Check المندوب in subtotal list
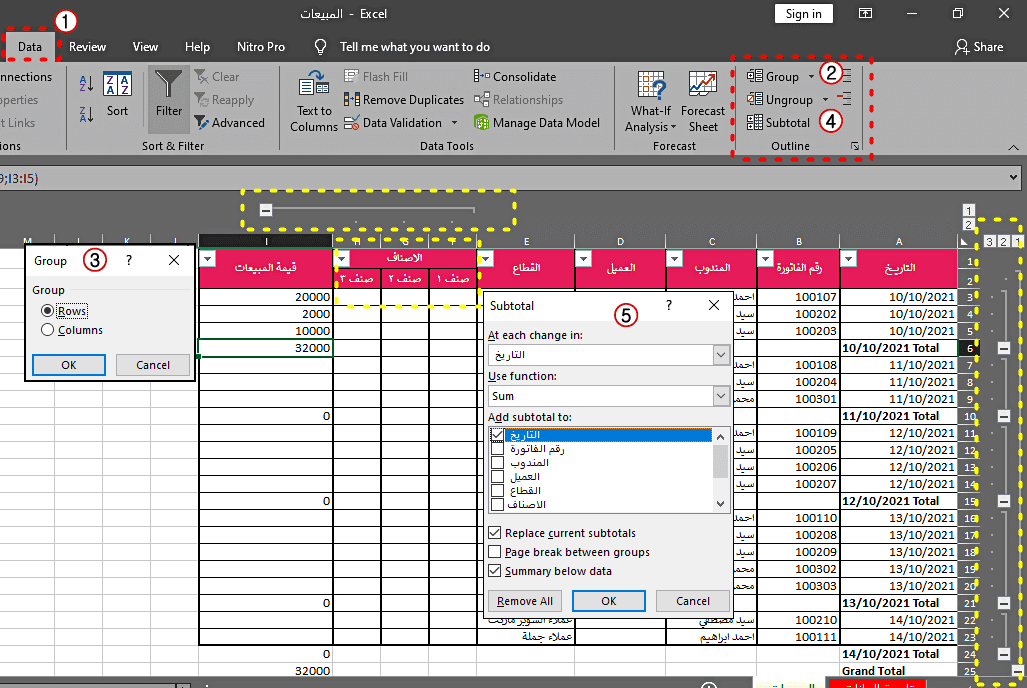 click(497, 463)
